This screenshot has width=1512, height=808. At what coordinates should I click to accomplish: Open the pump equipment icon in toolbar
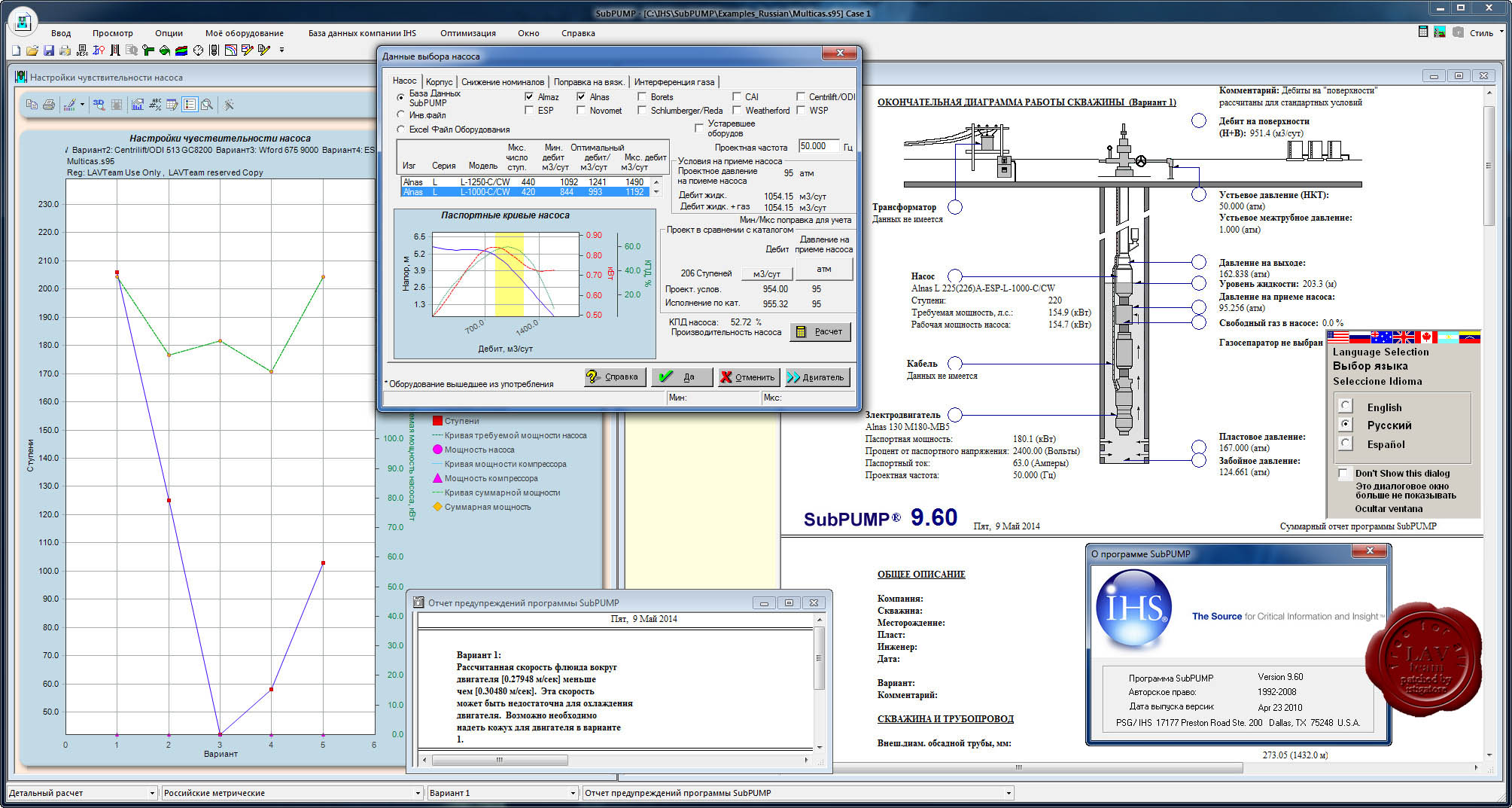(x=214, y=50)
